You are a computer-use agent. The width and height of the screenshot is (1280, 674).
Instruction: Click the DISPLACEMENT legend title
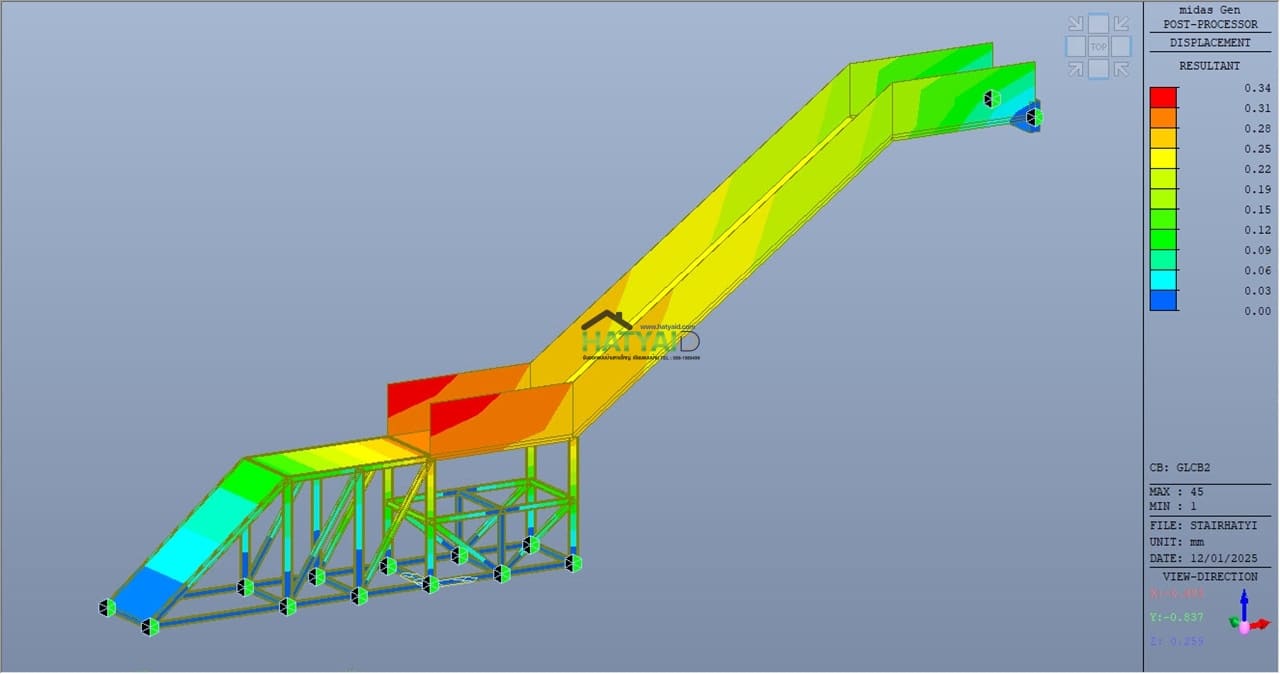[x=1210, y=43]
